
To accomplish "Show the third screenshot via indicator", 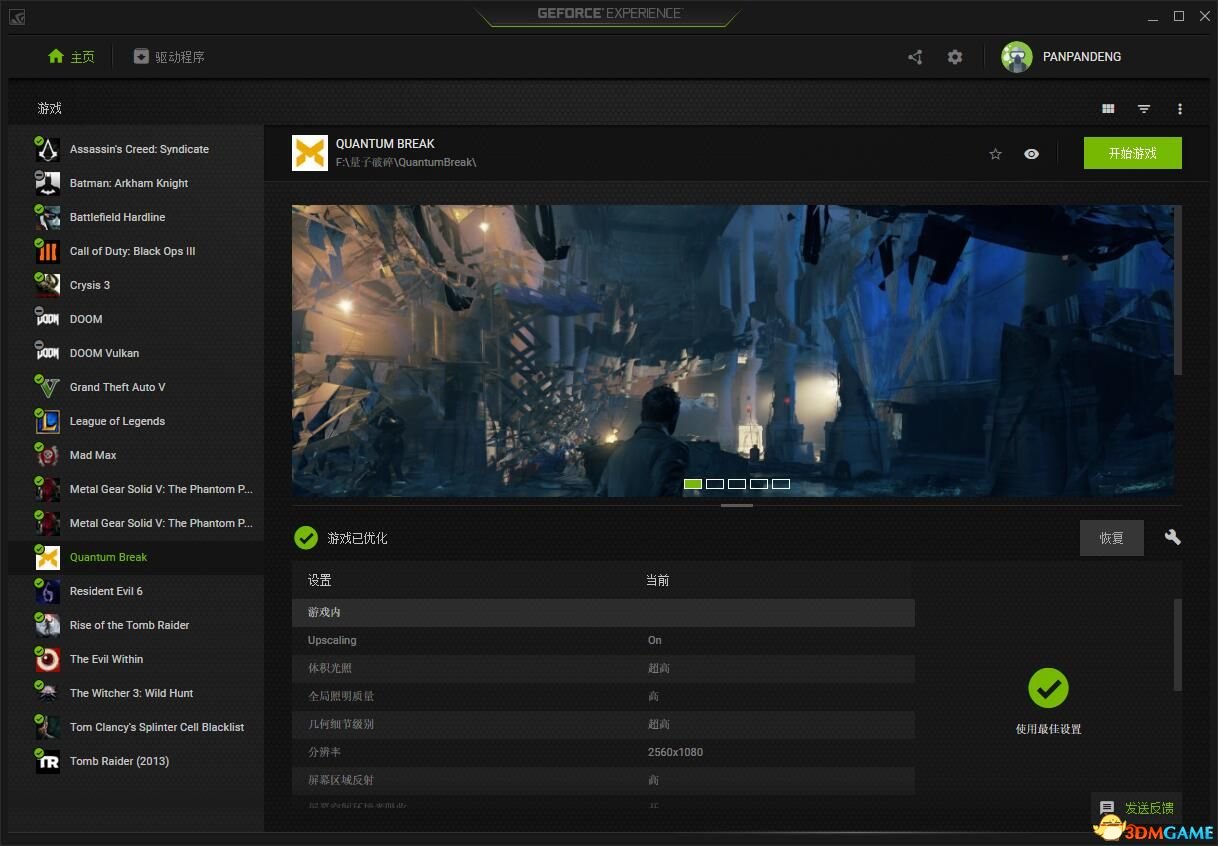I will point(737,484).
